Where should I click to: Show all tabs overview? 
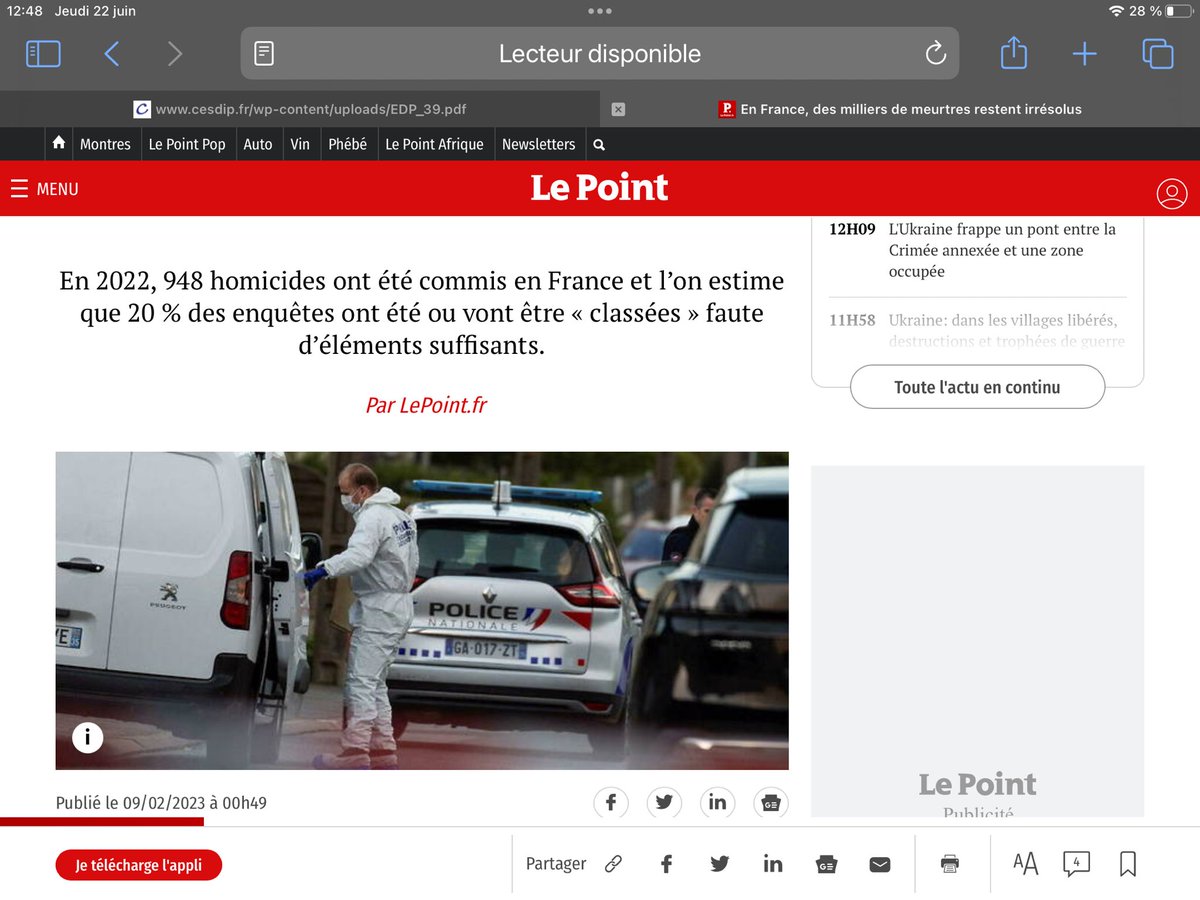(1157, 54)
